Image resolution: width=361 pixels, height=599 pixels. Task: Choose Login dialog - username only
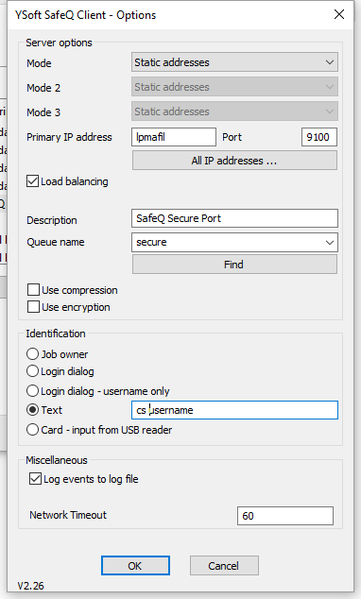[32, 391]
